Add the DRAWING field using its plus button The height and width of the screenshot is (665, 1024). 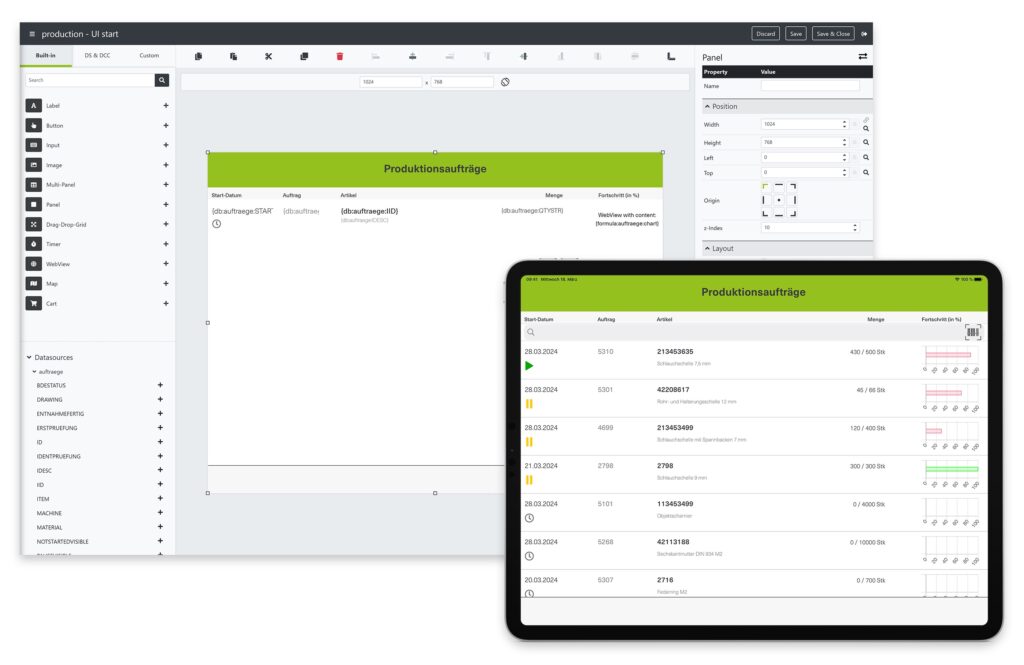pos(160,400)
